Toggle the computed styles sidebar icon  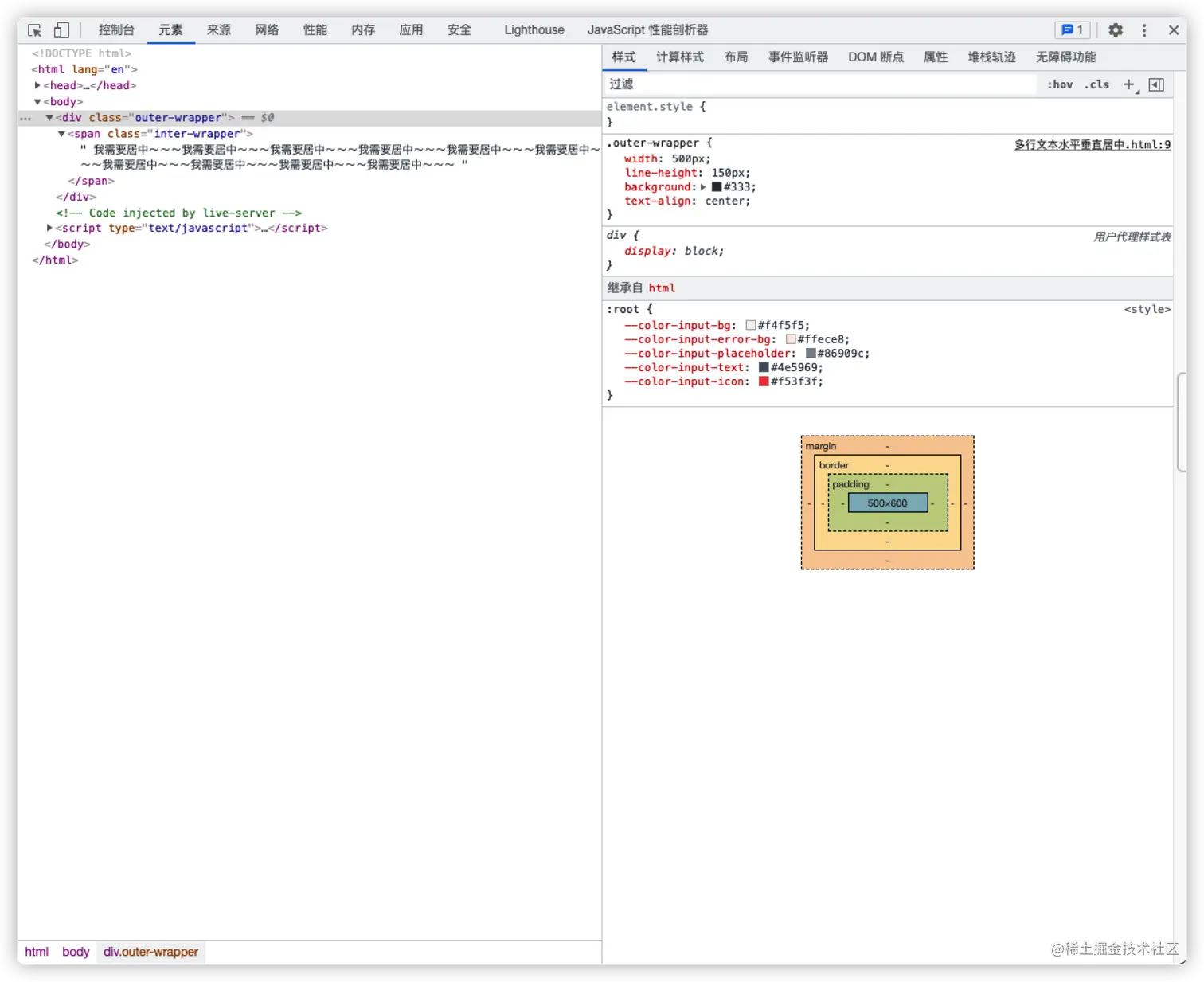point(1157,84)
